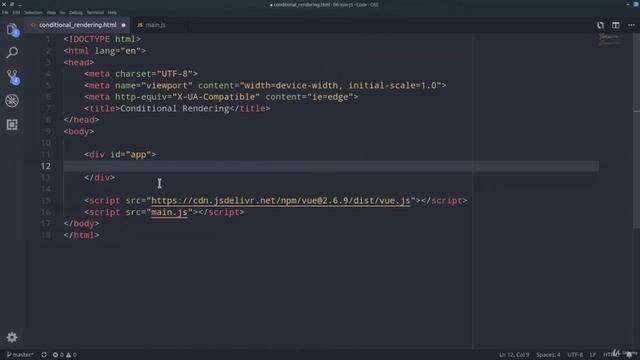Change the Spaces: 4 indentation setting

pyautogui.click(x=548, y=355)
